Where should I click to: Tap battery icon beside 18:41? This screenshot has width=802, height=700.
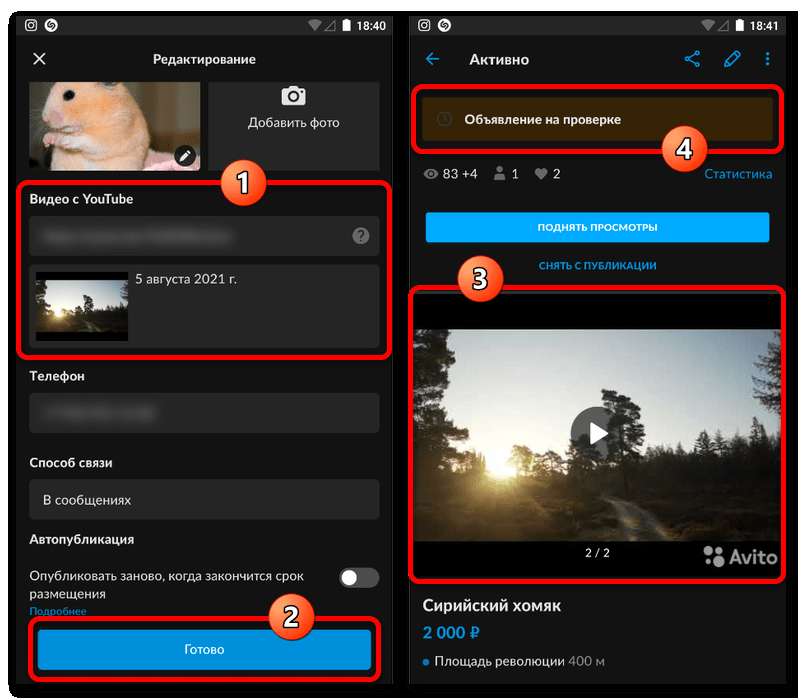point(740,25)
